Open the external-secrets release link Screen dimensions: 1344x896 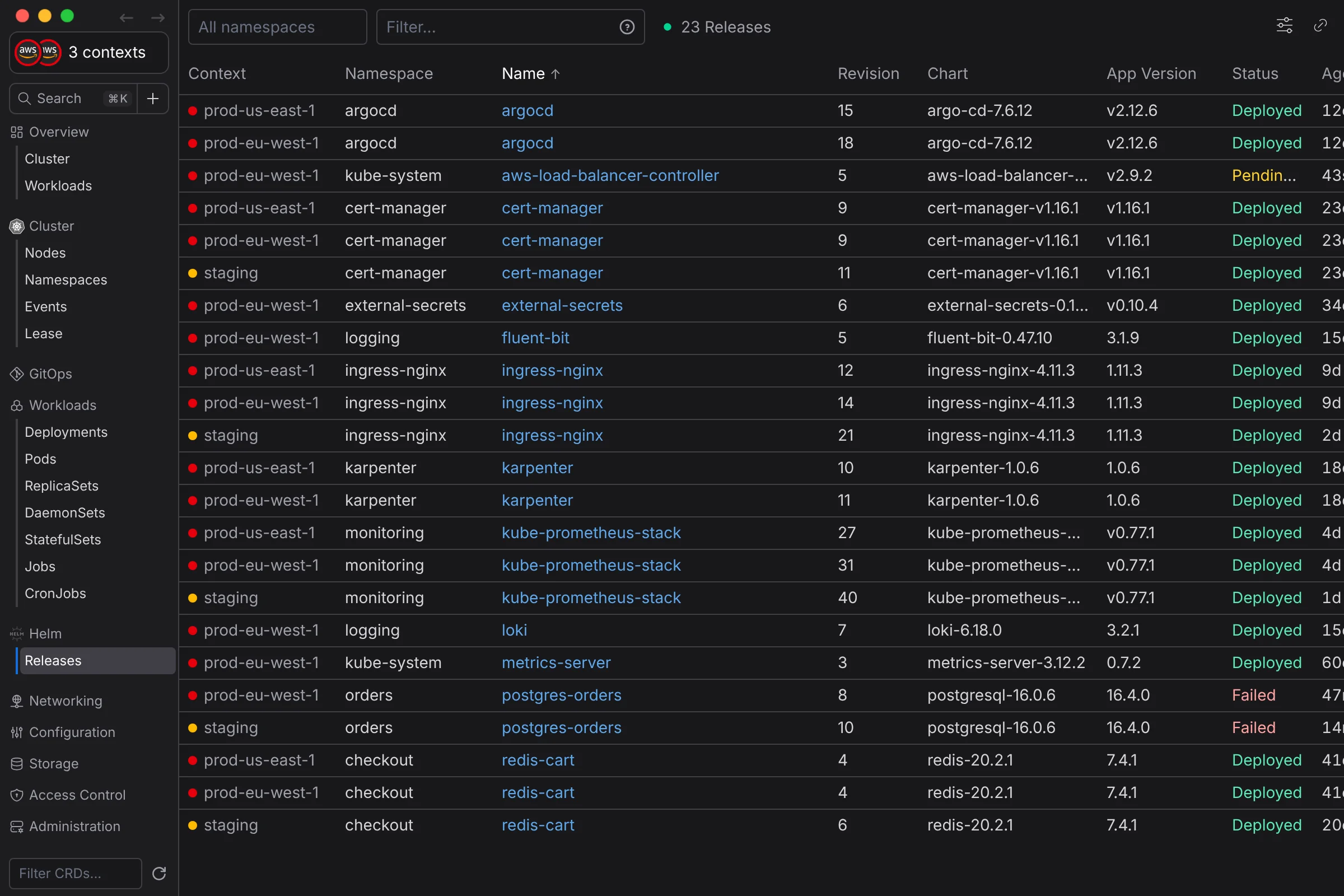coord(562,305)
